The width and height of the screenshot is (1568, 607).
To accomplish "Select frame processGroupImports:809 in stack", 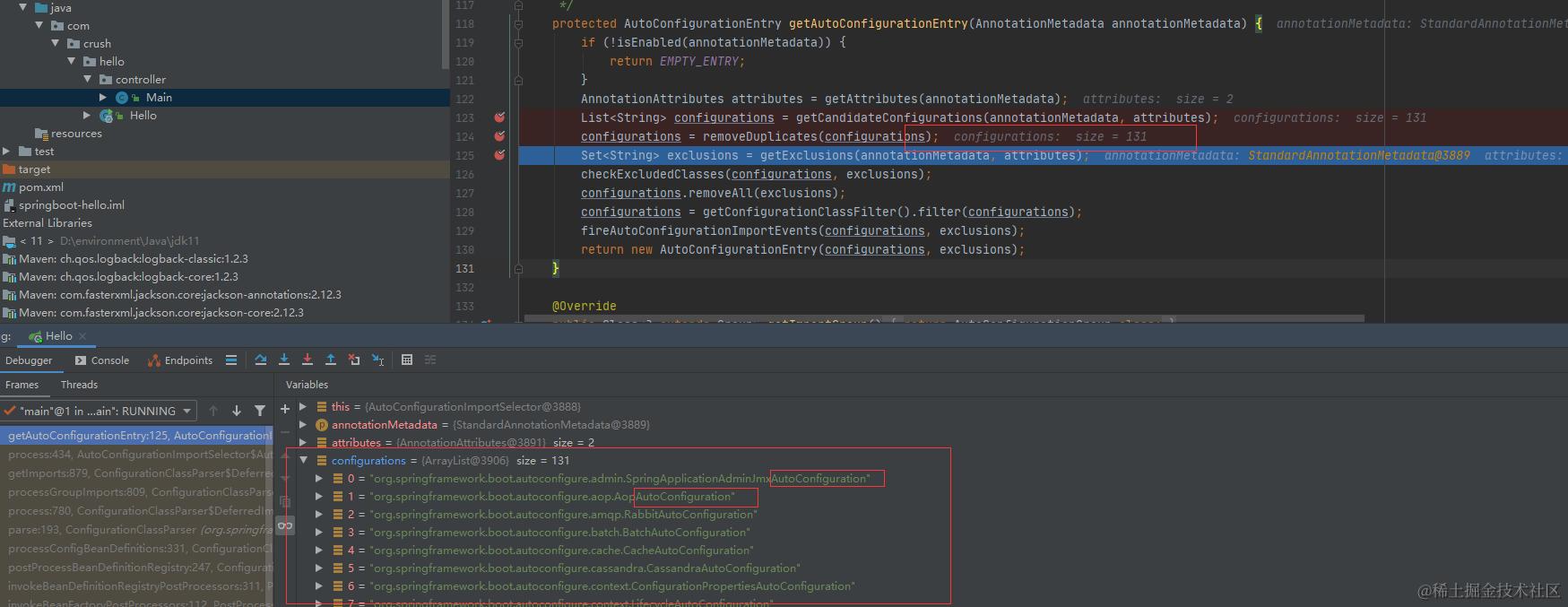I will [x=137, y=492].
